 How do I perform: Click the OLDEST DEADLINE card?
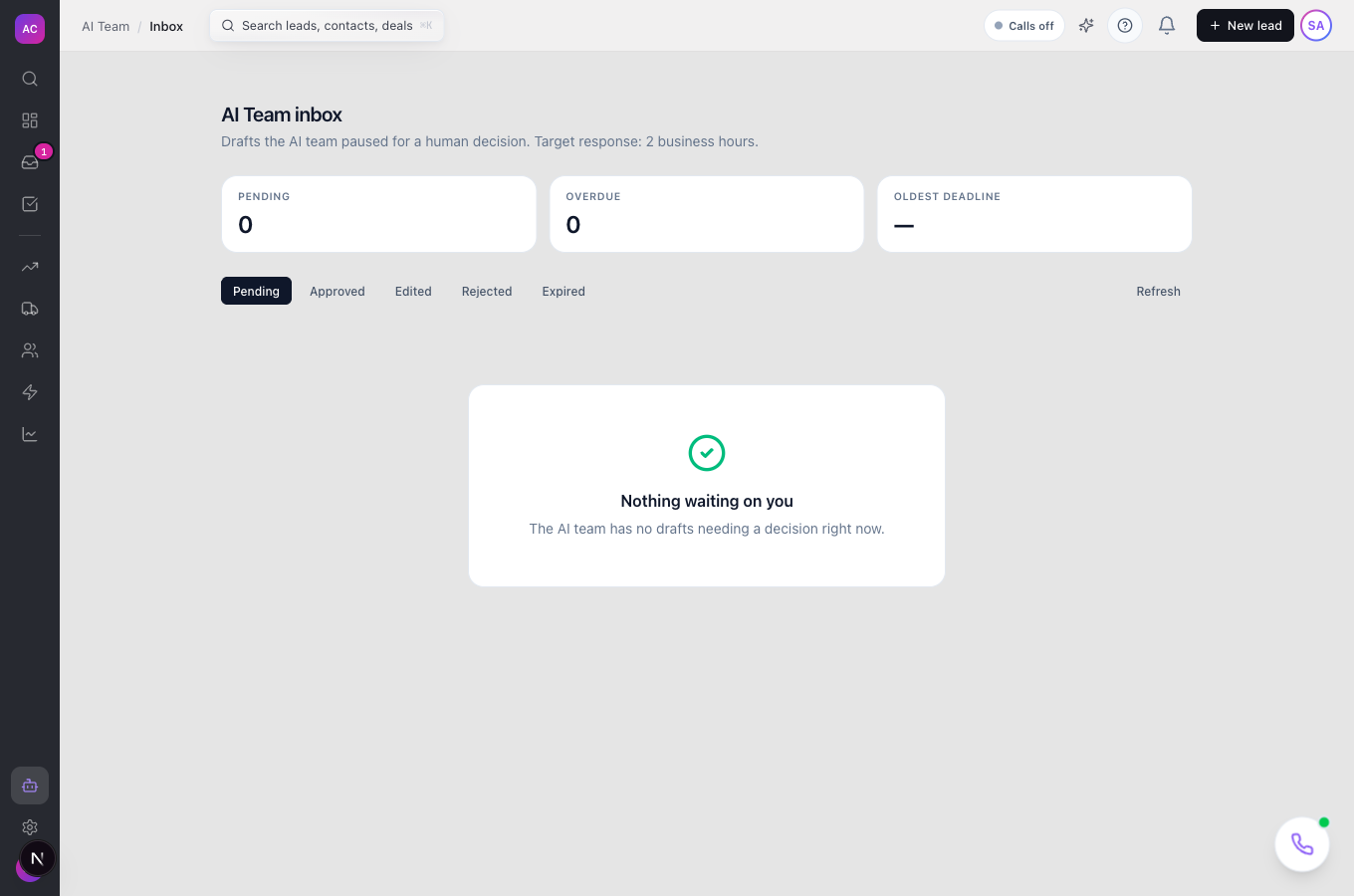1034,214
